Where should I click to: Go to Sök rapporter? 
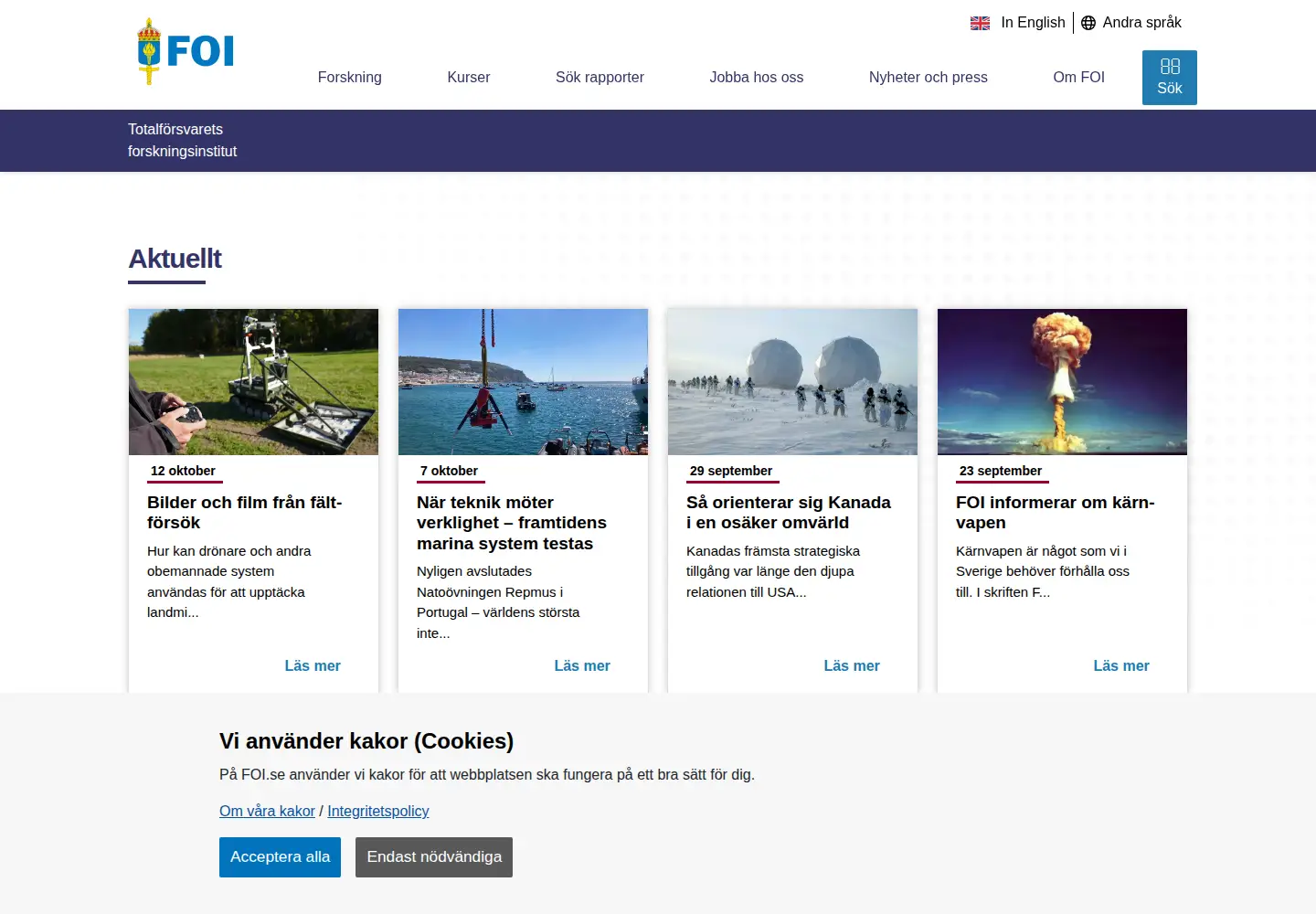pyautogui.click(x=600, y=78)
